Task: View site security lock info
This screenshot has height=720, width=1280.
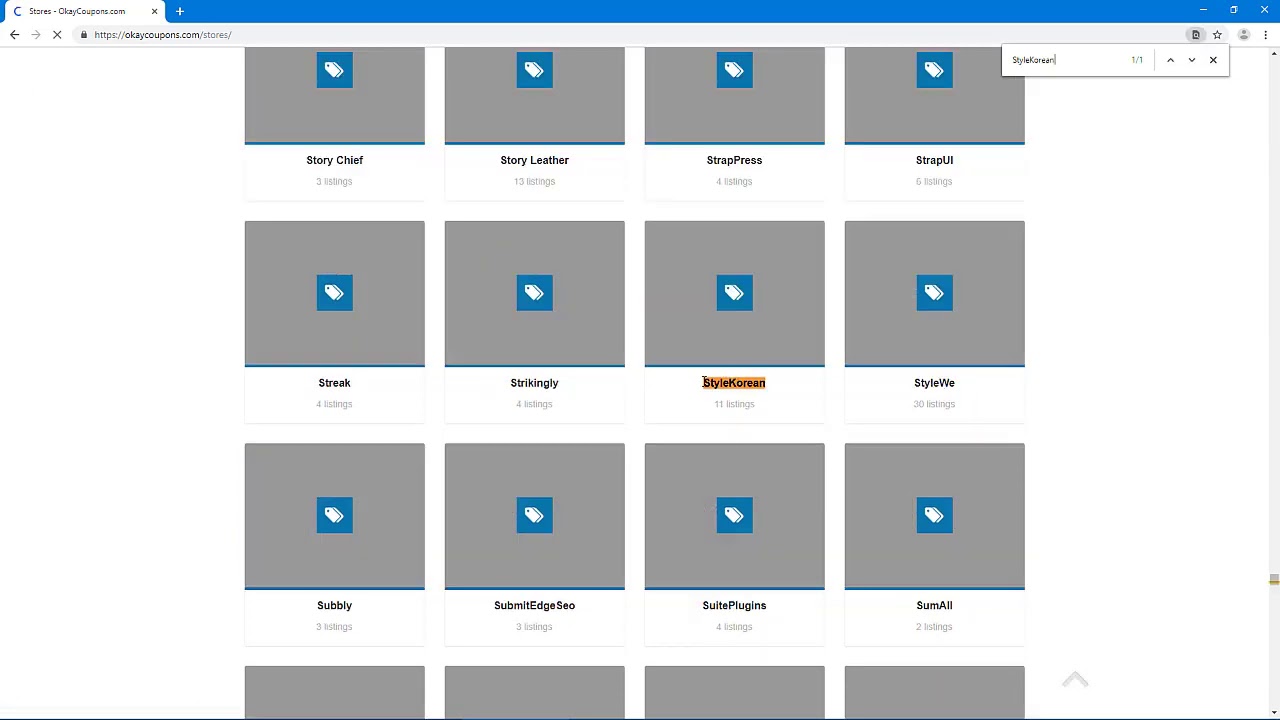Action: click(x=84, y=35)
